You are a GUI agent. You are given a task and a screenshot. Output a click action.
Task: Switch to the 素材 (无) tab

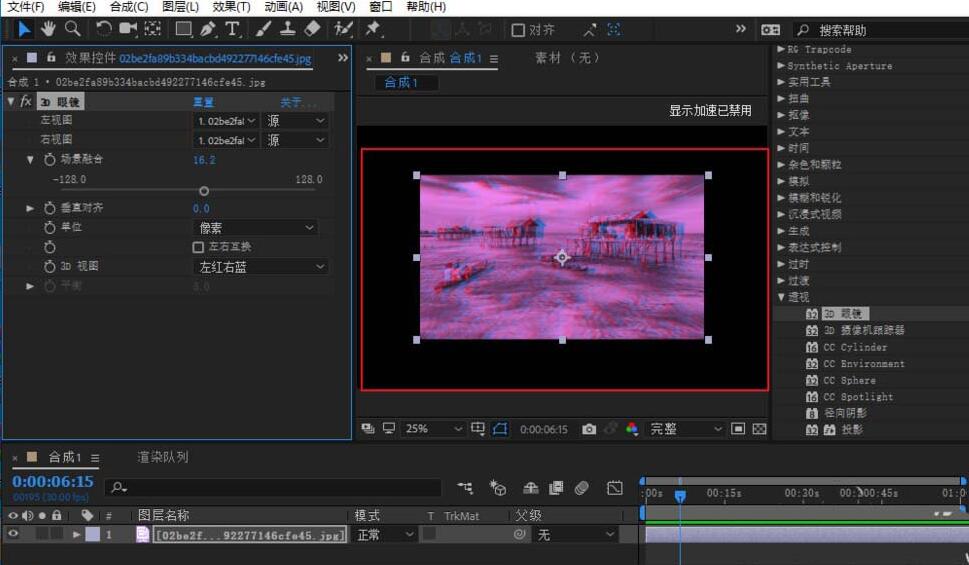point(567,57)
